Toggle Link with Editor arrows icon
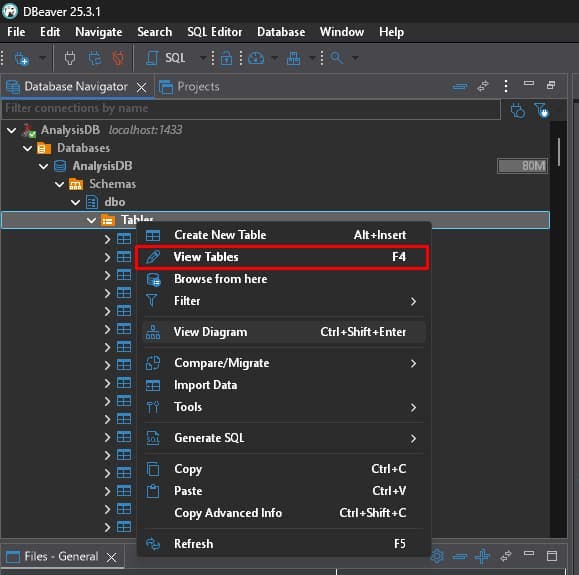The image size is (579, 575). (483, 86)
